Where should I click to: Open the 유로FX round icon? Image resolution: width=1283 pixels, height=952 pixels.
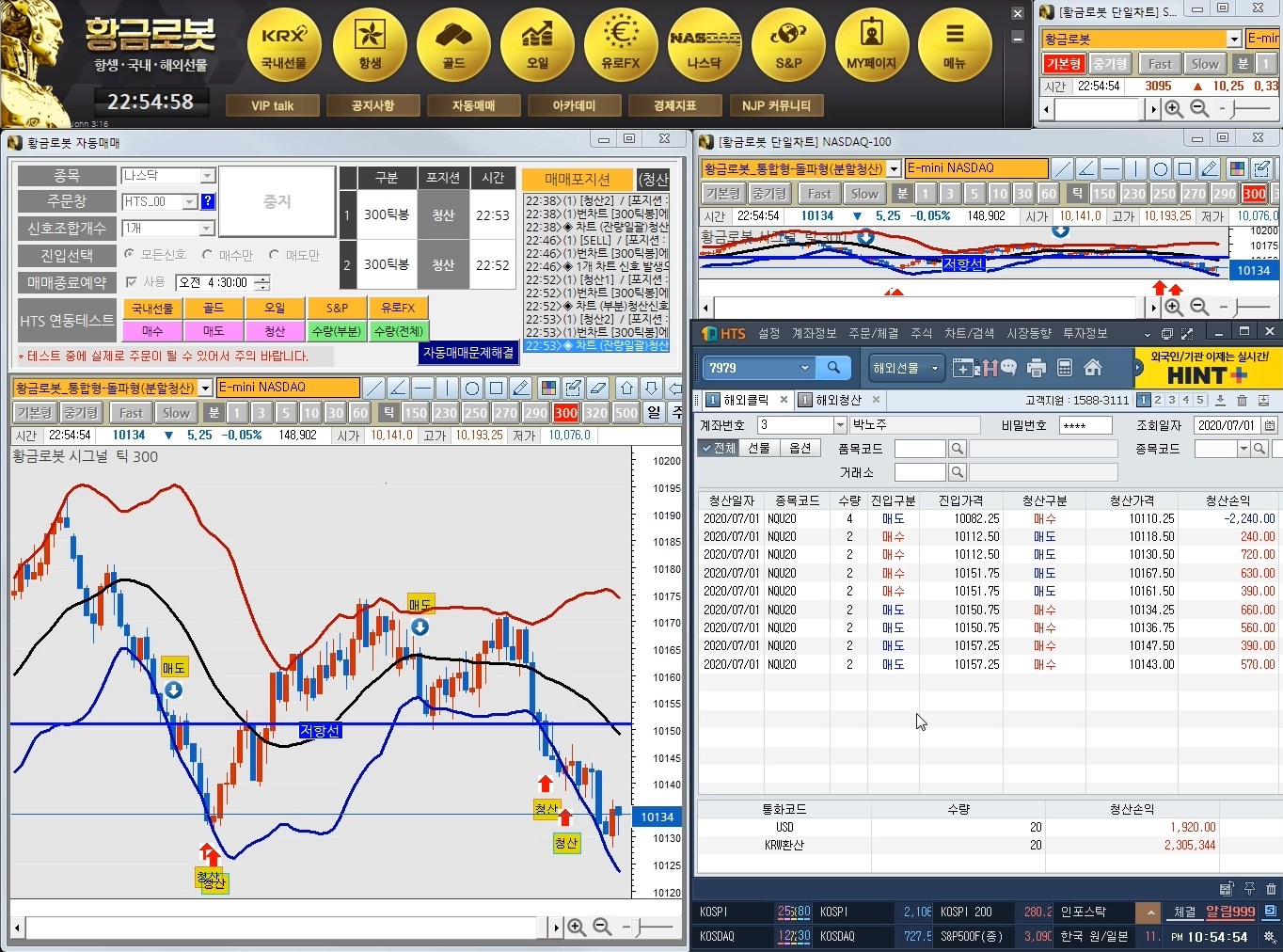621,45
